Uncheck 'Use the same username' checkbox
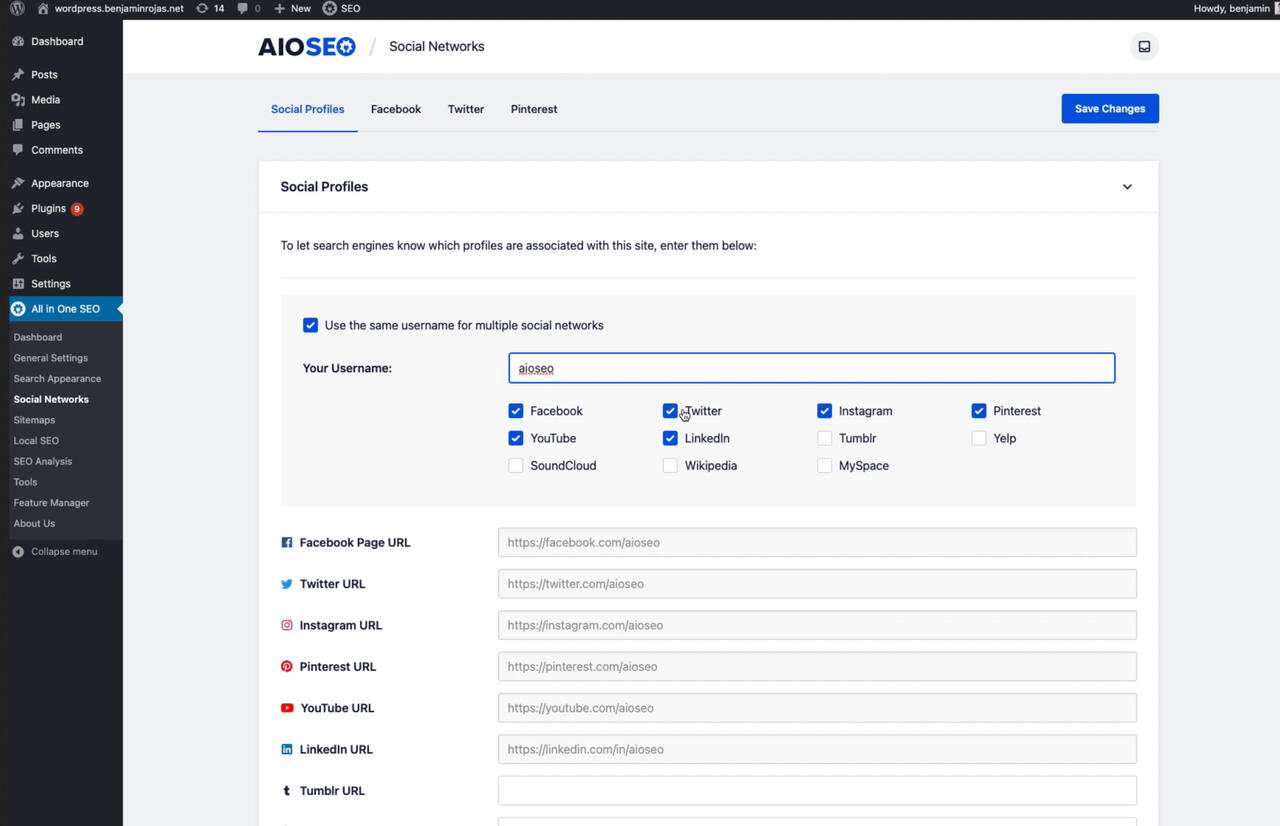1280x826 pixels. point(310,325)
